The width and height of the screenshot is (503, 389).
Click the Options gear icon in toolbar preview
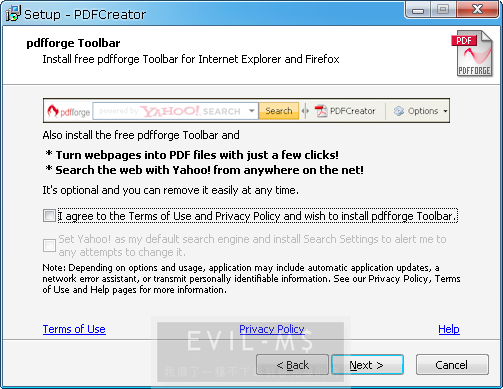(x=399, y=111)
